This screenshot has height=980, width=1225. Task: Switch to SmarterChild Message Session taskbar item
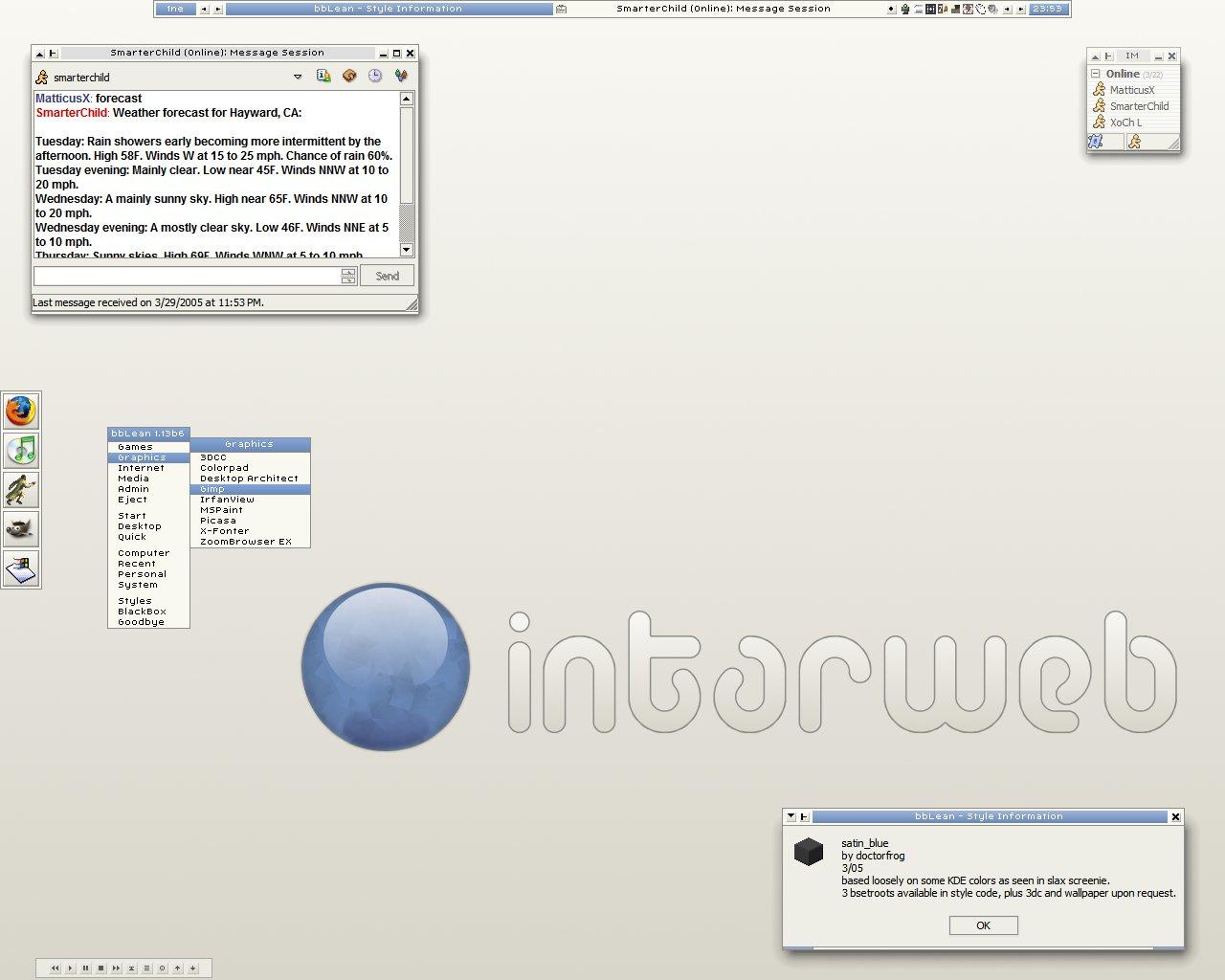723,9
